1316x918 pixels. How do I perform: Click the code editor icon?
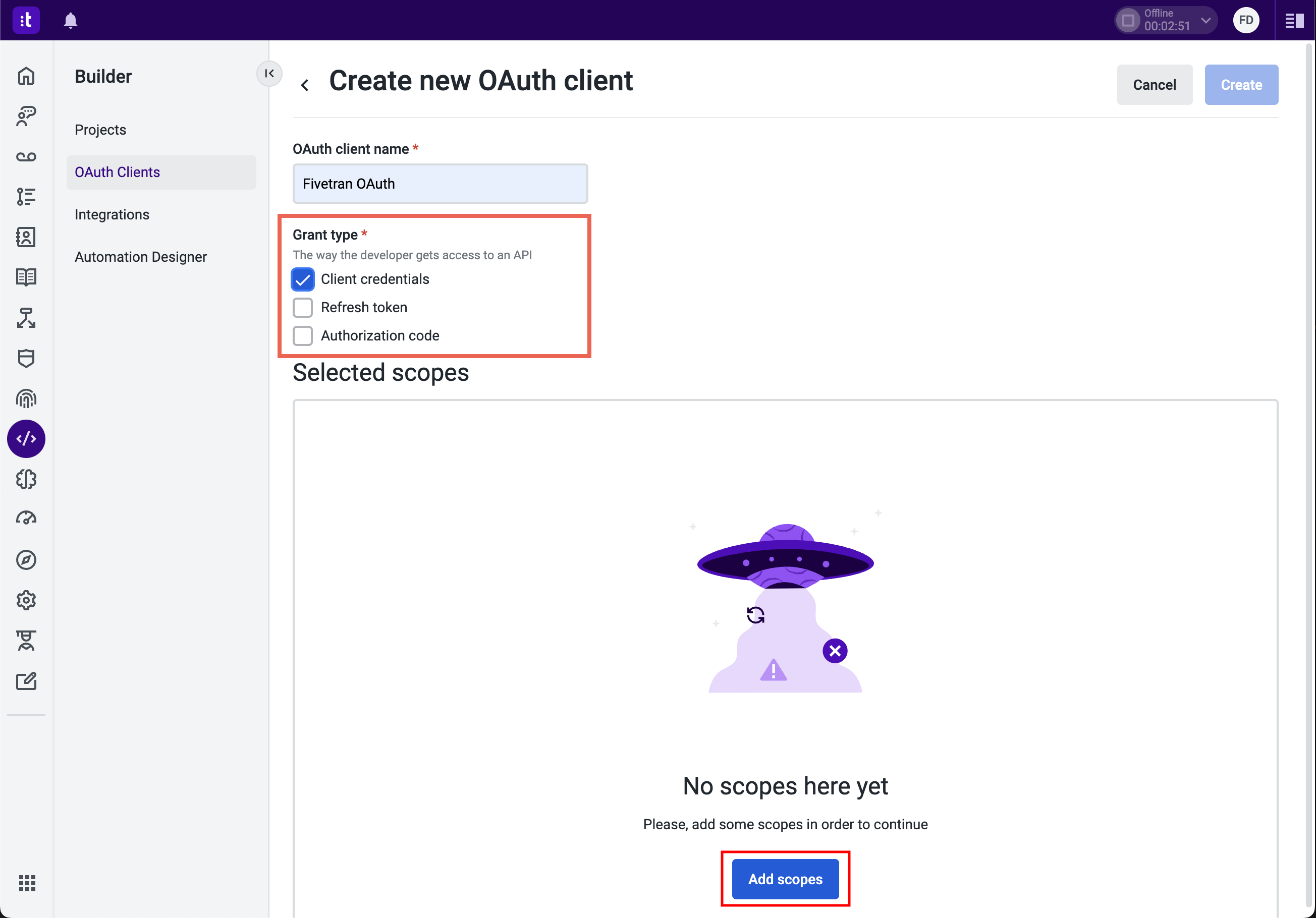(27, 438)
